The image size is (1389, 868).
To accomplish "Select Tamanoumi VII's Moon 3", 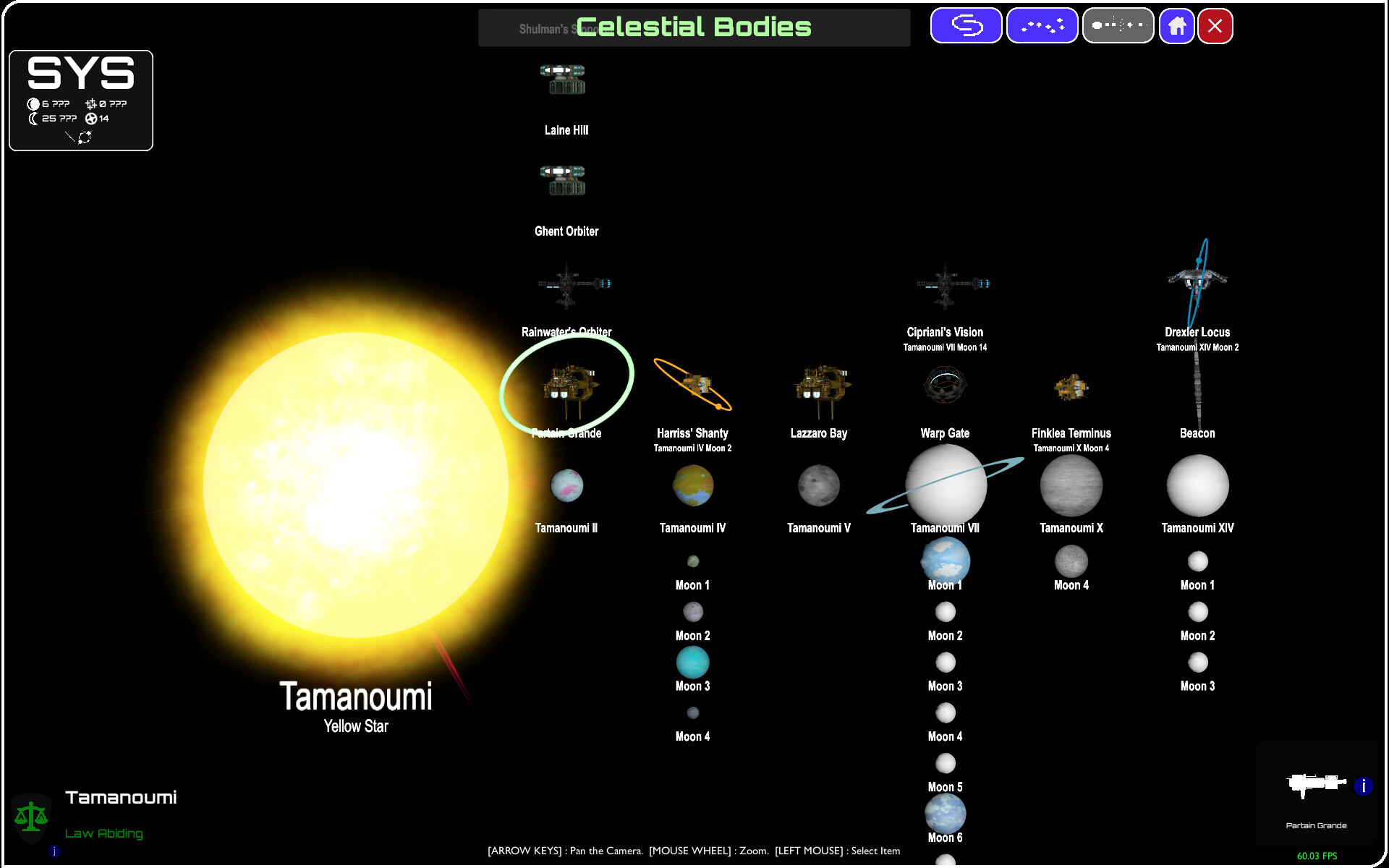I will point(946,662).
